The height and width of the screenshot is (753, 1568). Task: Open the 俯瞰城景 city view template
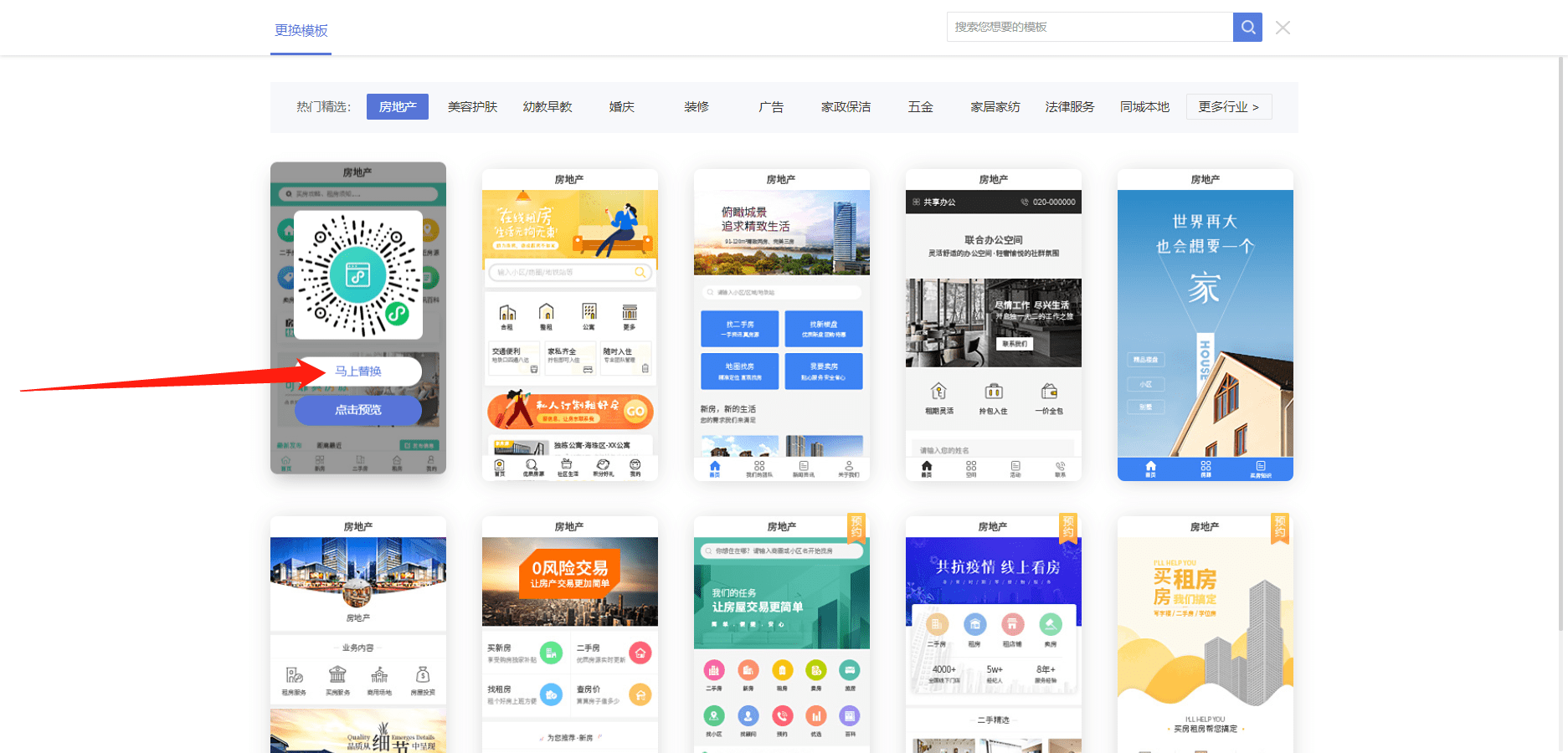781,326
